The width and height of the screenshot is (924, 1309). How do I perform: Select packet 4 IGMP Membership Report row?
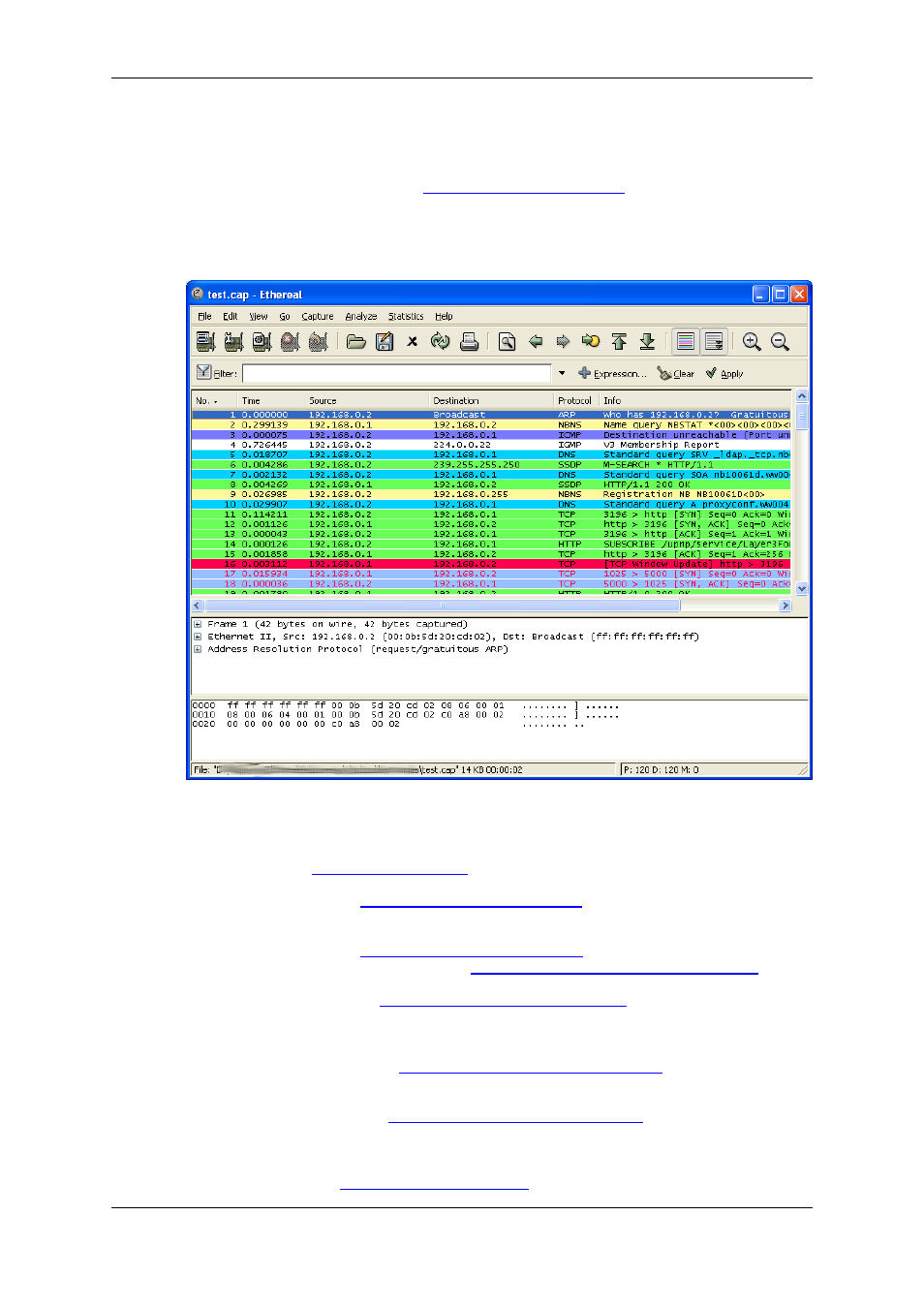coord(491,445)
